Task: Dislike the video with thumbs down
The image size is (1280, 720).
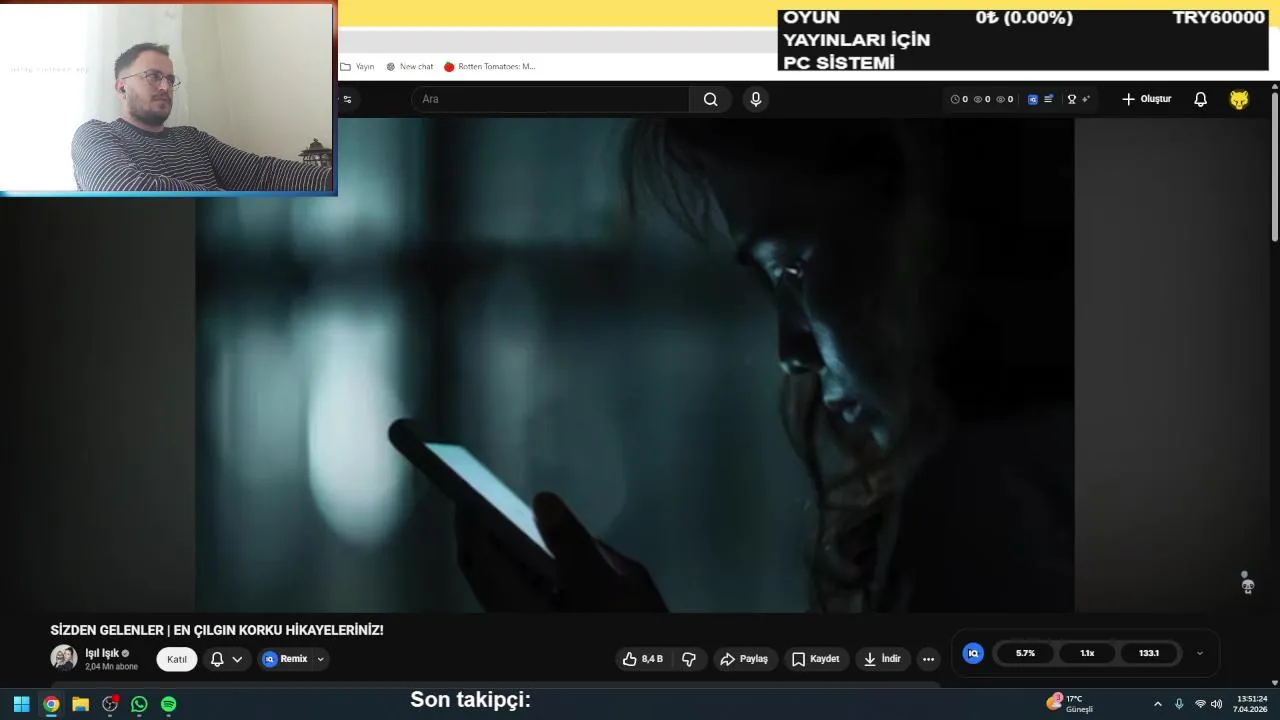Action: coord(689,659)
